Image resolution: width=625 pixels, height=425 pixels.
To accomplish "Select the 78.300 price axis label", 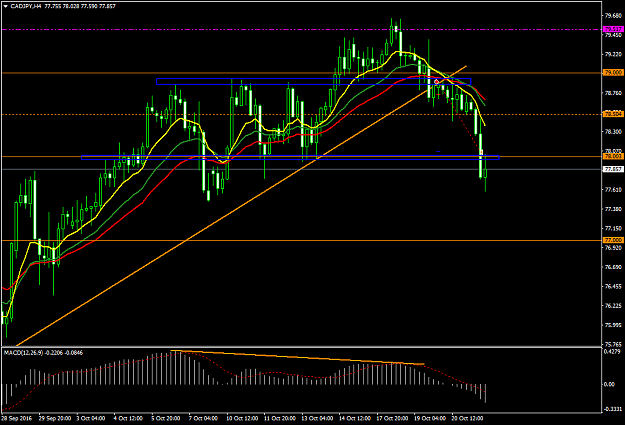I will (x=613, y=132).
